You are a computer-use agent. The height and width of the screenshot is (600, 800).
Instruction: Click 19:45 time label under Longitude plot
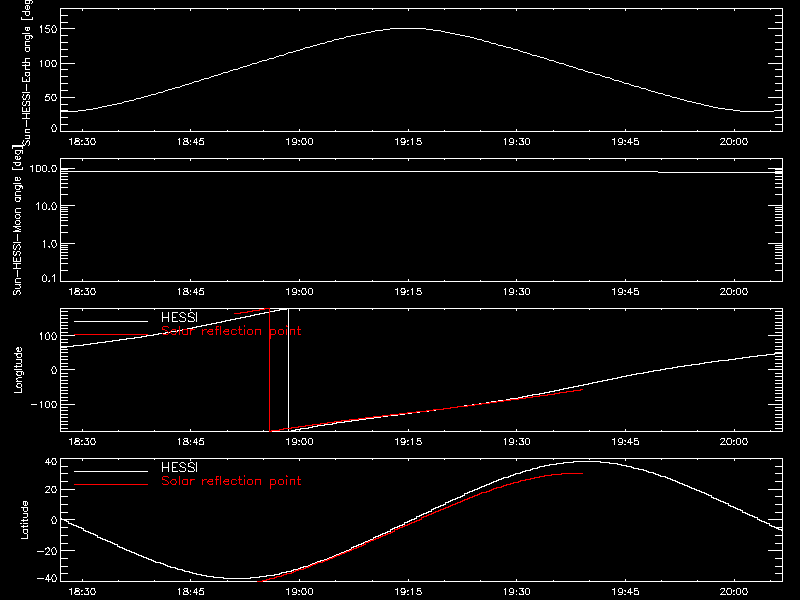click(x=625, y=441)
